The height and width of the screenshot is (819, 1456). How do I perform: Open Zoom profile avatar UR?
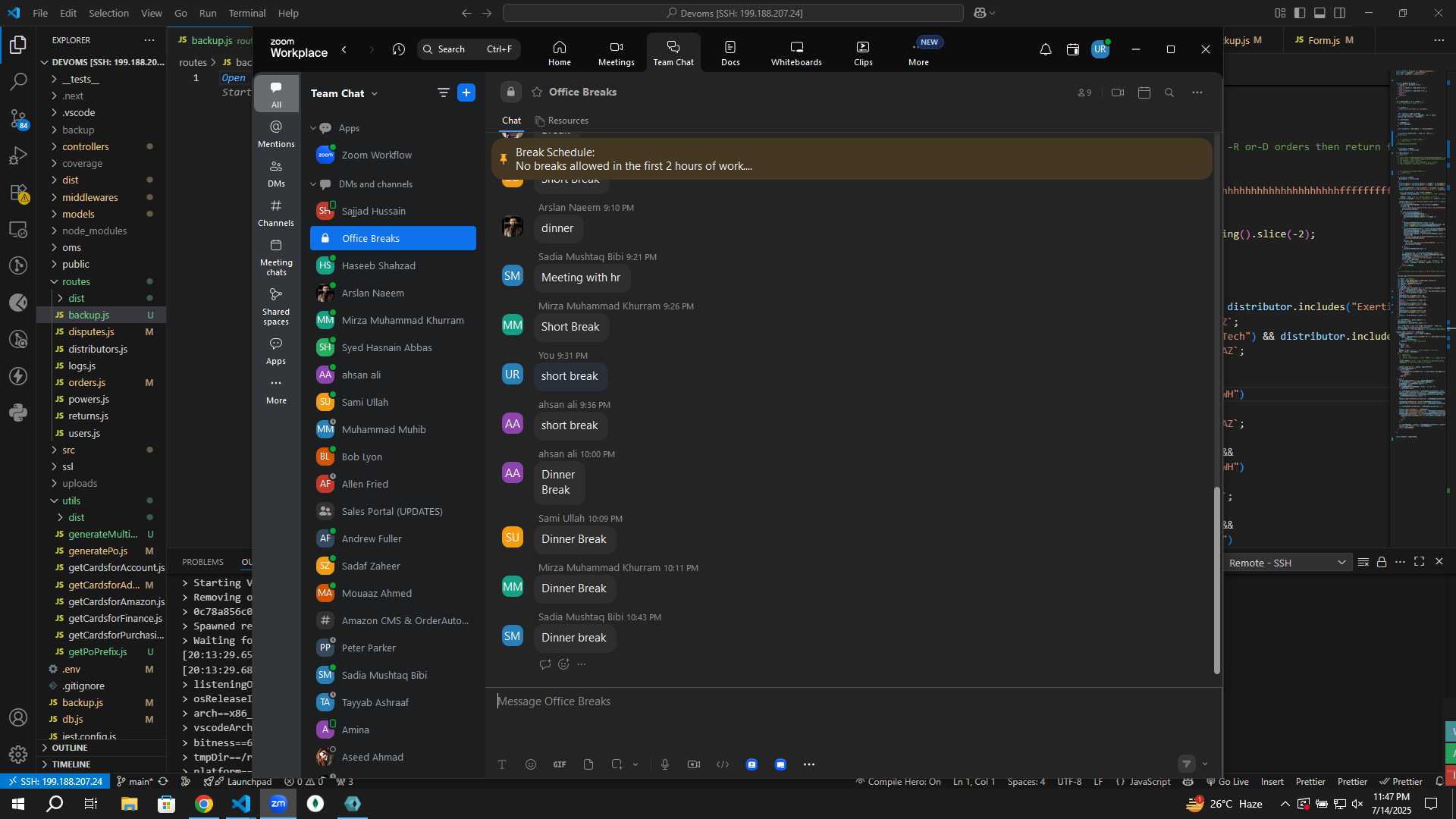click(1100, 49)
